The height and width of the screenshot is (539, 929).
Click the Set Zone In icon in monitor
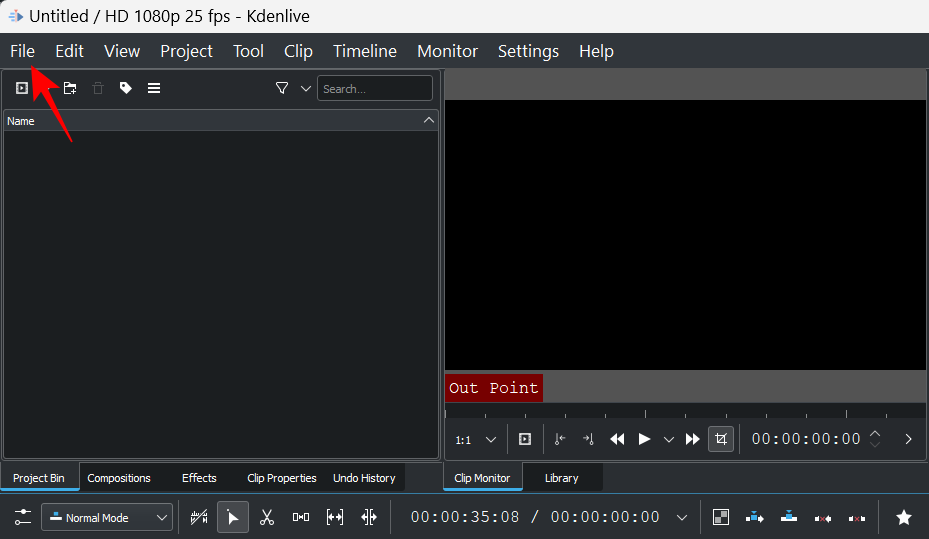[560, 439]
